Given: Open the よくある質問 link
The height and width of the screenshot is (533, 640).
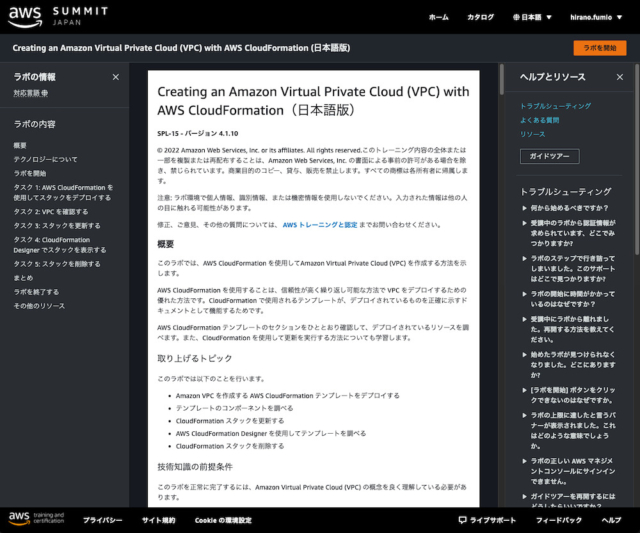Looking at the screenshot, I should click(x=540, y=120).
